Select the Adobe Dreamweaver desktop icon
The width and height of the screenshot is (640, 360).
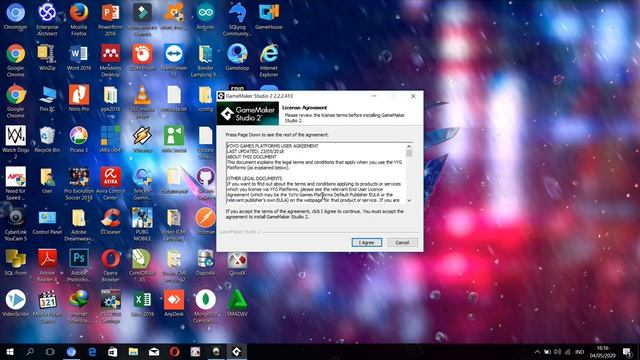[x=79, y=224]
